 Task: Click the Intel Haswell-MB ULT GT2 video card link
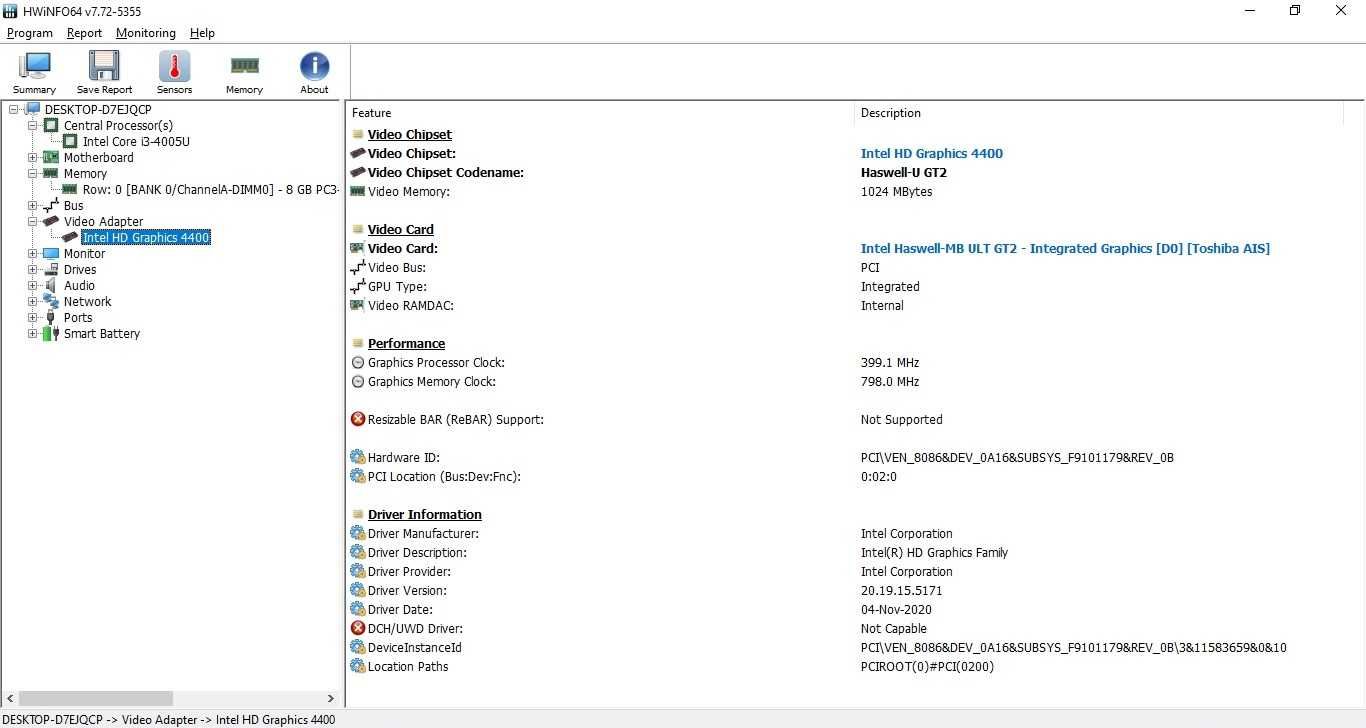[x=1065, y=248]
